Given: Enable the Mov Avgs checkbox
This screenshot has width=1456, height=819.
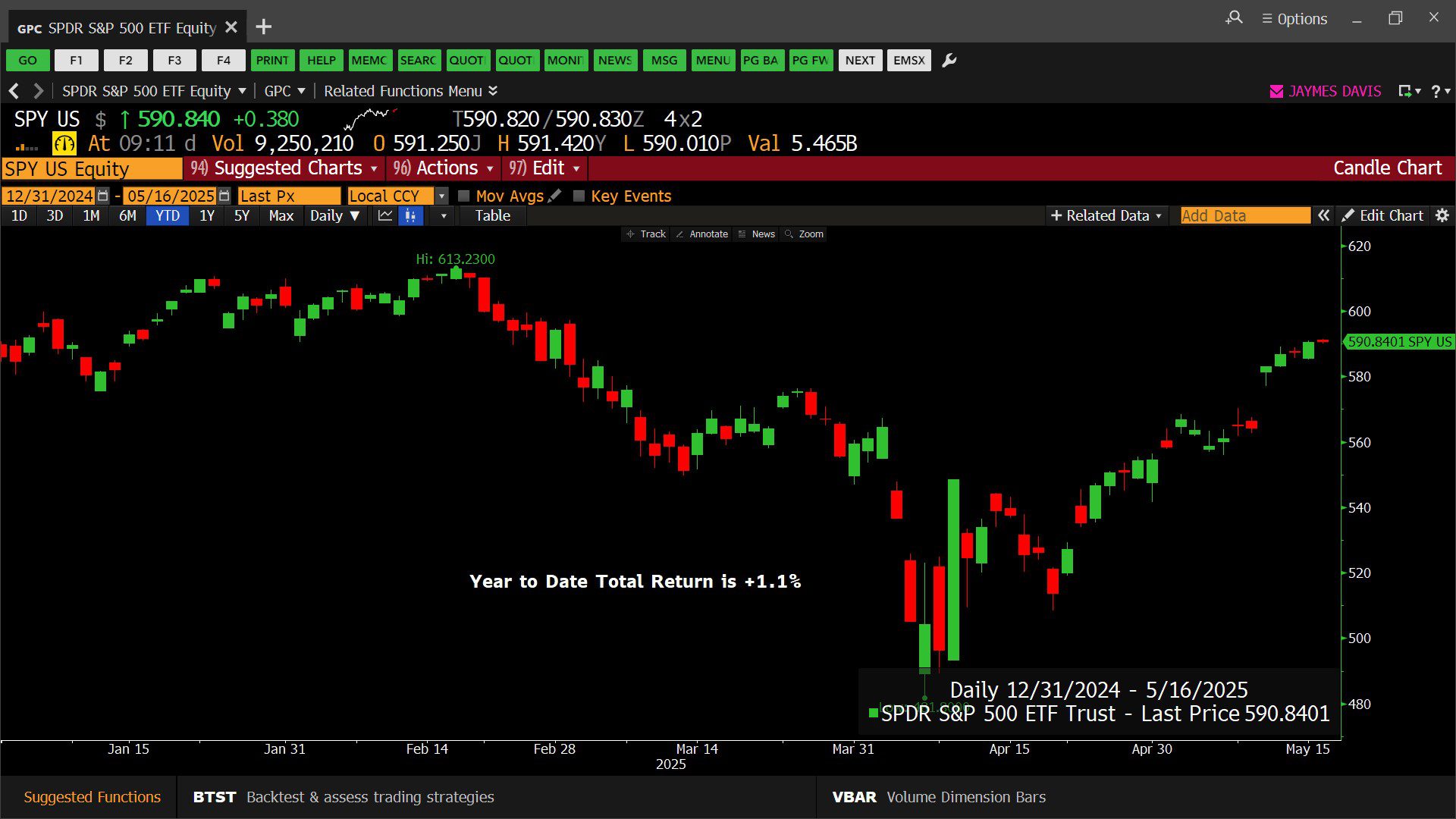Looking at the screenshot, I should click(x=464, y=196).
